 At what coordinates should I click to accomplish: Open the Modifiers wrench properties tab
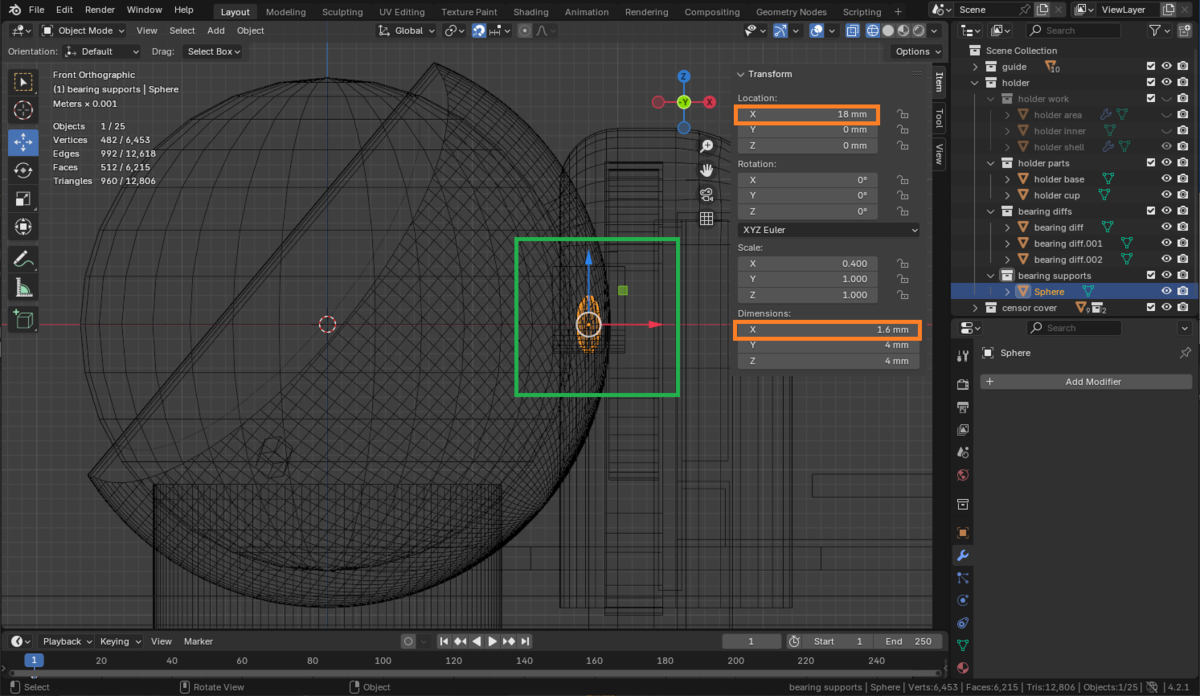pyautogui.click(x=963, y=555)
